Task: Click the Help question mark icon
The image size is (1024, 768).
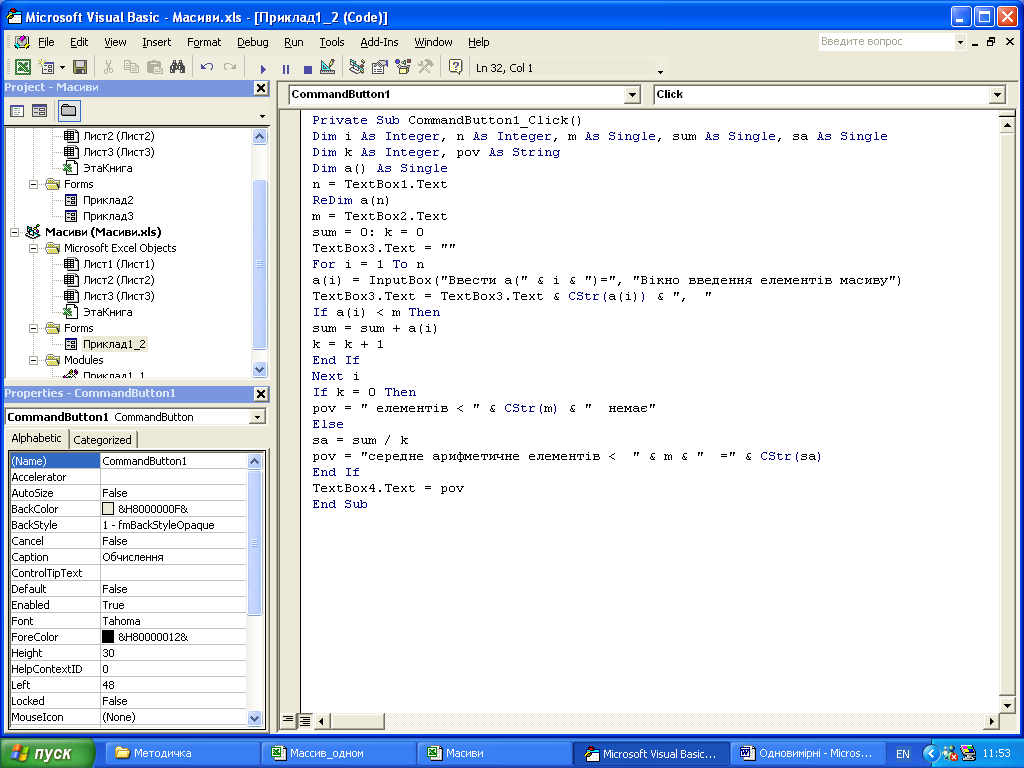Action: [x=456, y=67]
